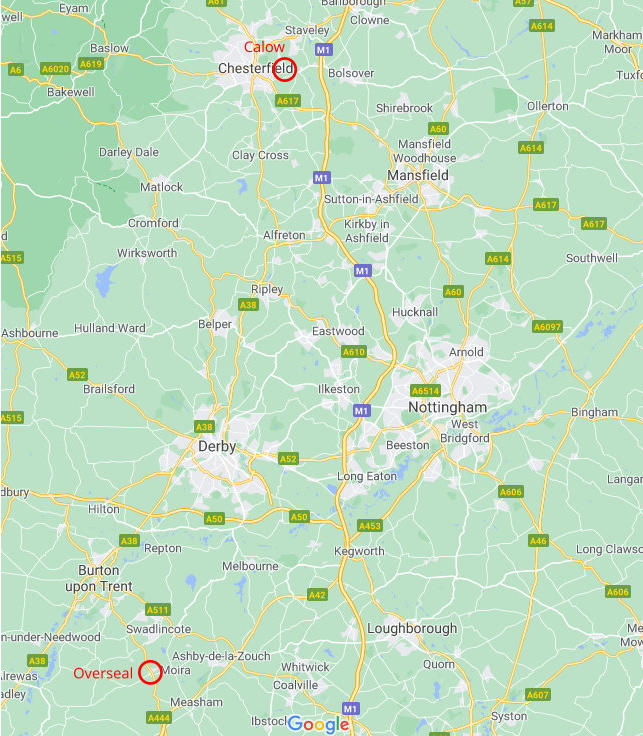Viewport: 643px width, 736px height.
Task: Click the A453 road shield
Action: click(x=369, y=526)
